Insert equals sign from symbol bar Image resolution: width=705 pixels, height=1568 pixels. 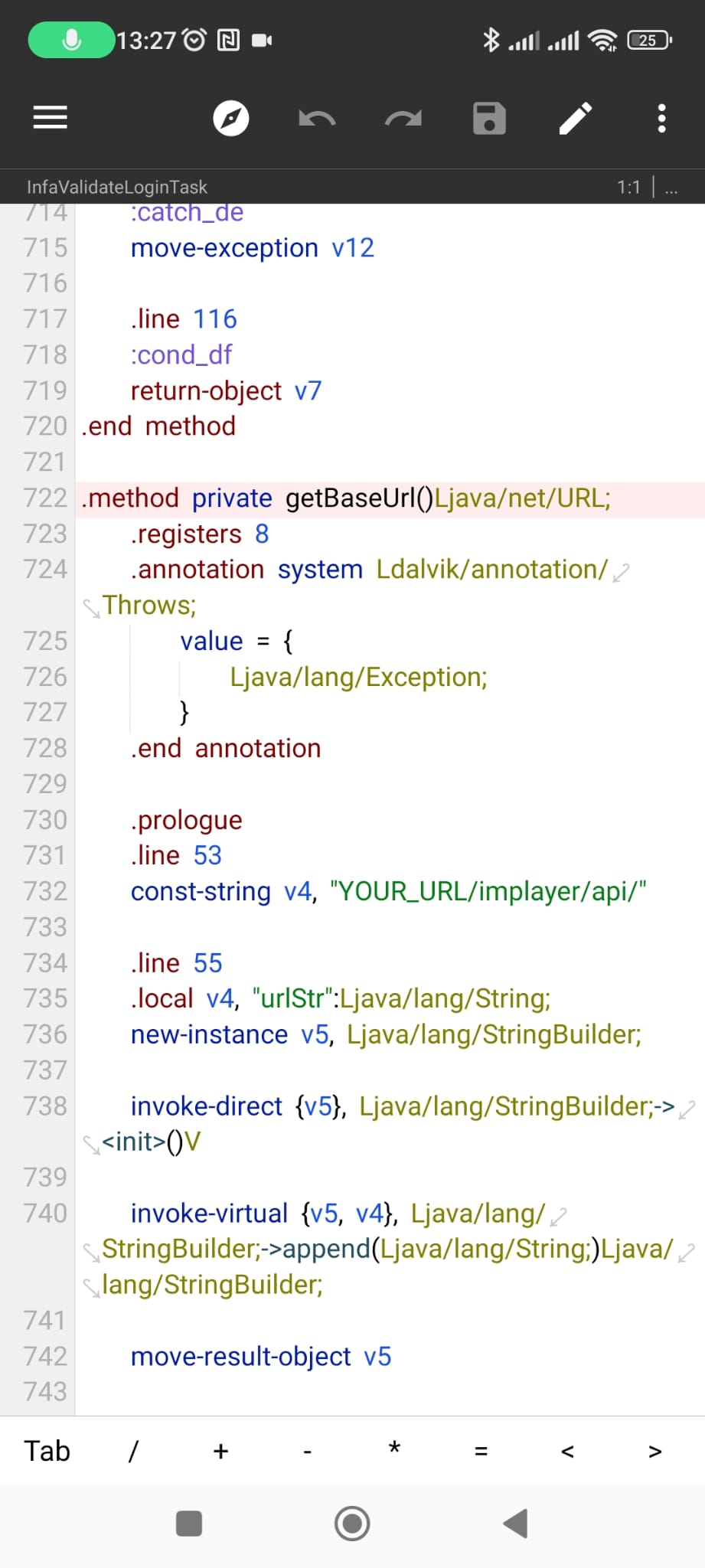tap(481, 1451)
